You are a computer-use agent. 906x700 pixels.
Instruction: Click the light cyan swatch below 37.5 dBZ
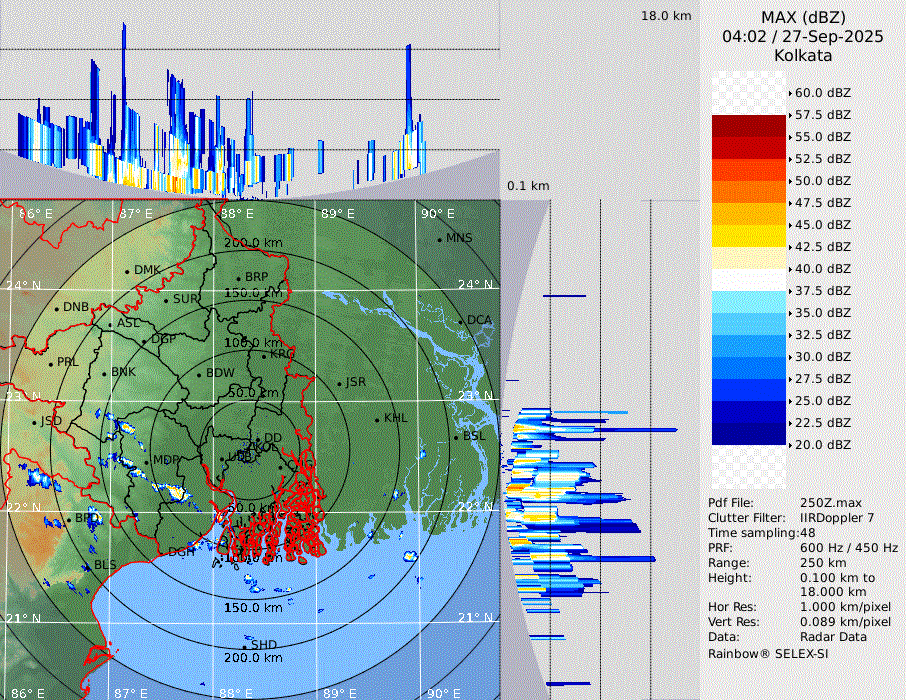(748, 302)
